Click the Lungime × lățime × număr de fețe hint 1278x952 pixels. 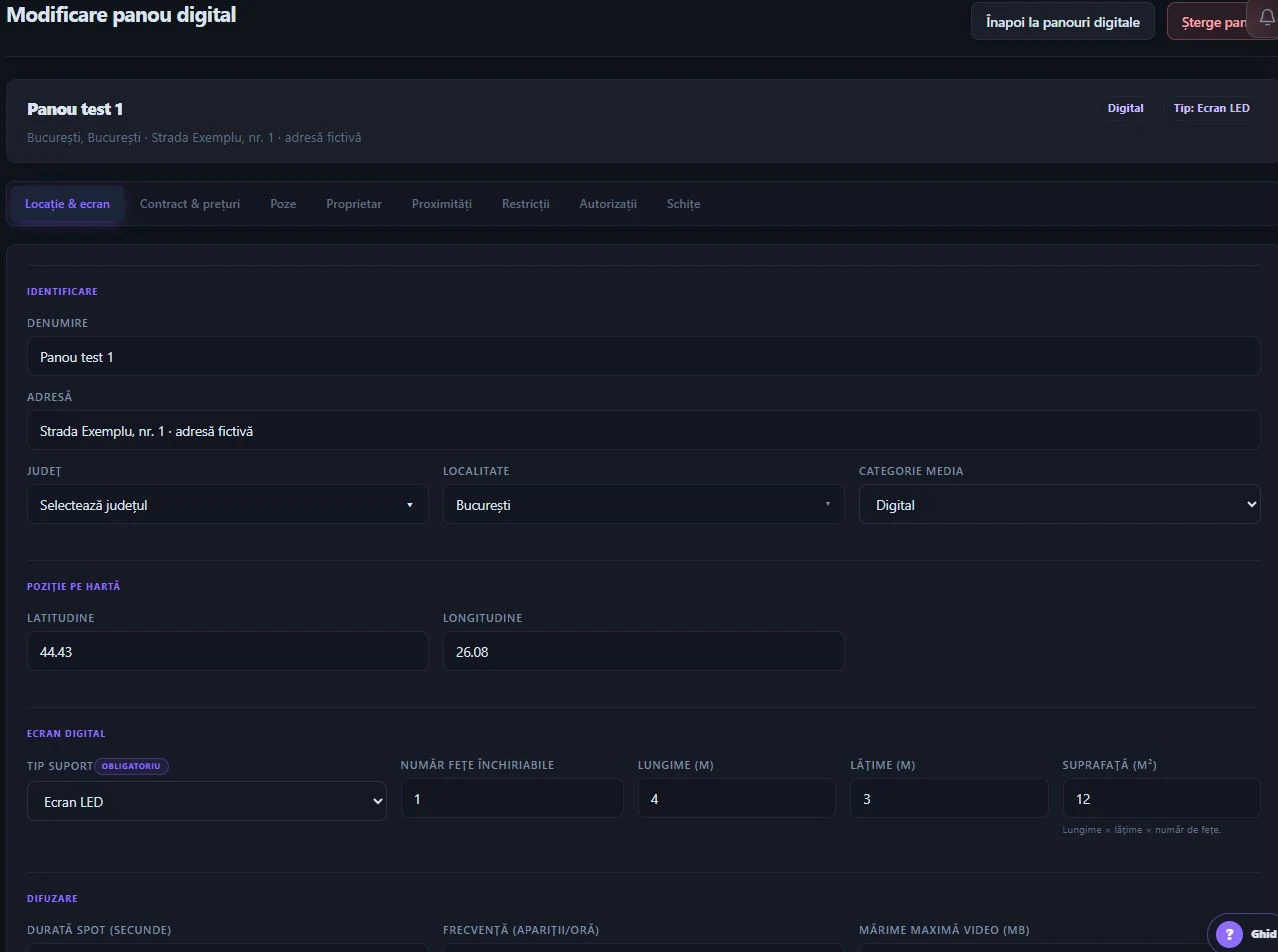(x=1142, y=830)
